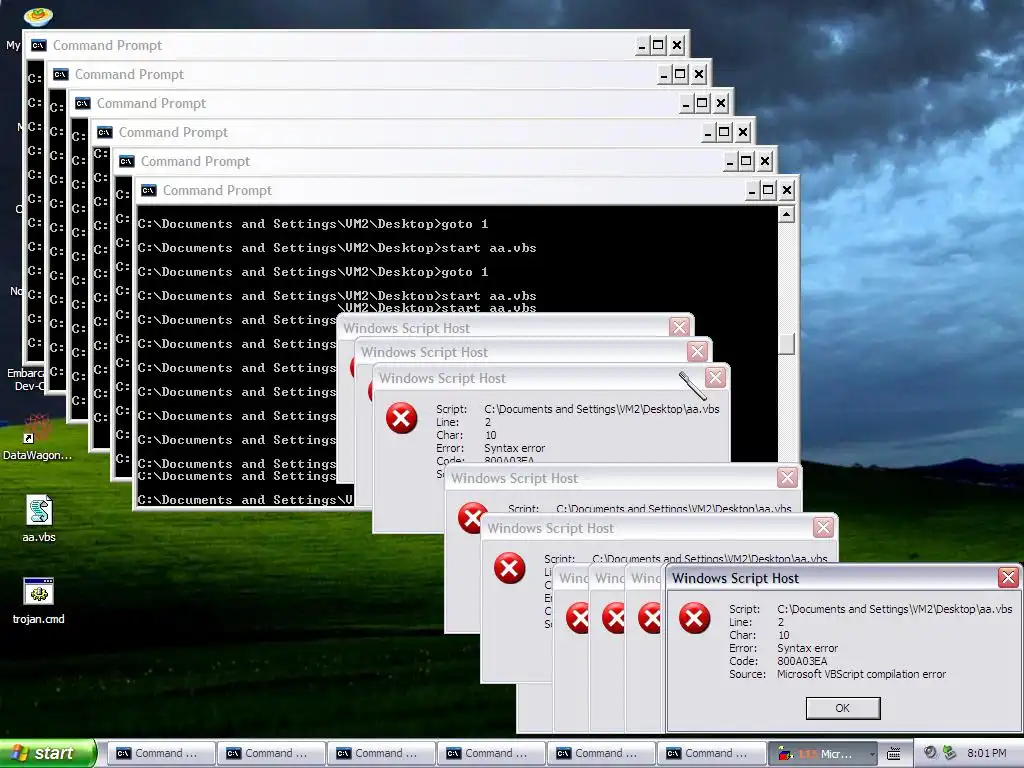1024x768 pixels.
Task: Close the frontmost Command Prompt window
Action: [x=787, y=190]
